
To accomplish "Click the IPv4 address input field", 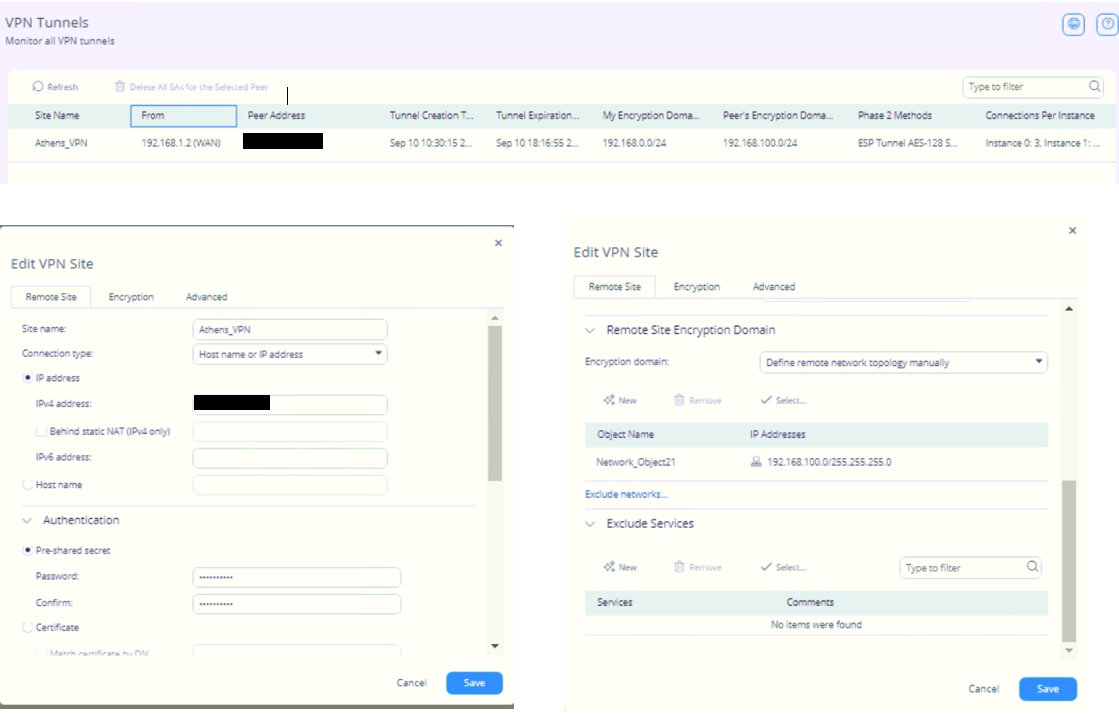I will point(290,404).
